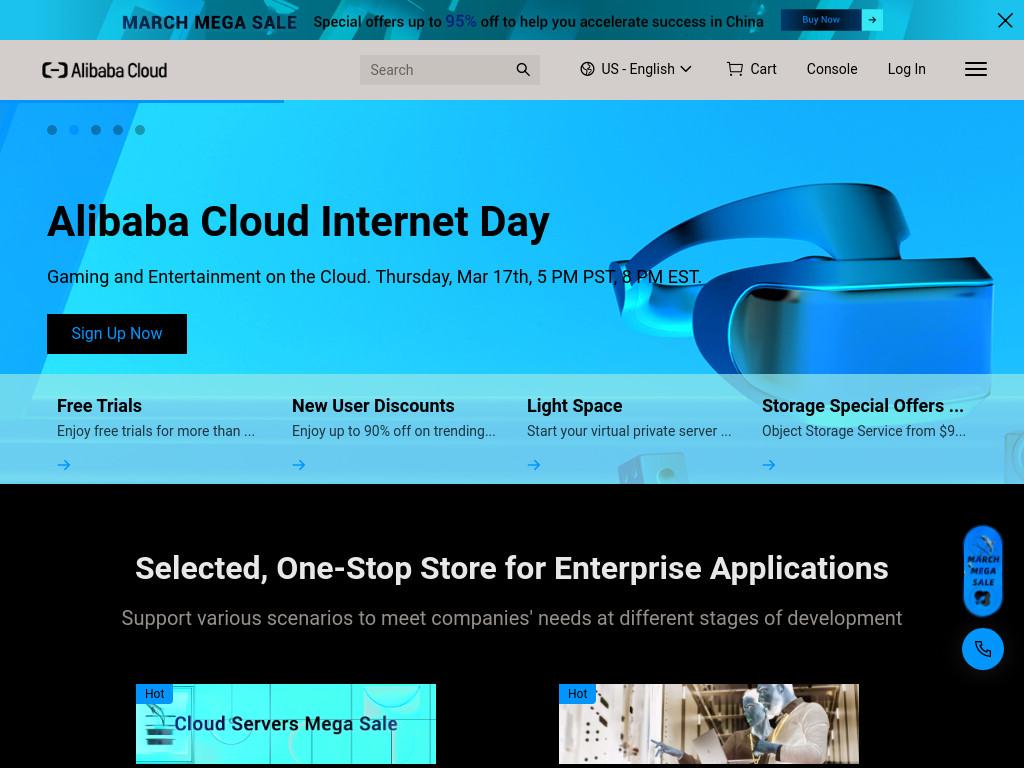Click 'Start your virtual private server ...' text
Screen dimensions: 1024x768
pos(629,431)
